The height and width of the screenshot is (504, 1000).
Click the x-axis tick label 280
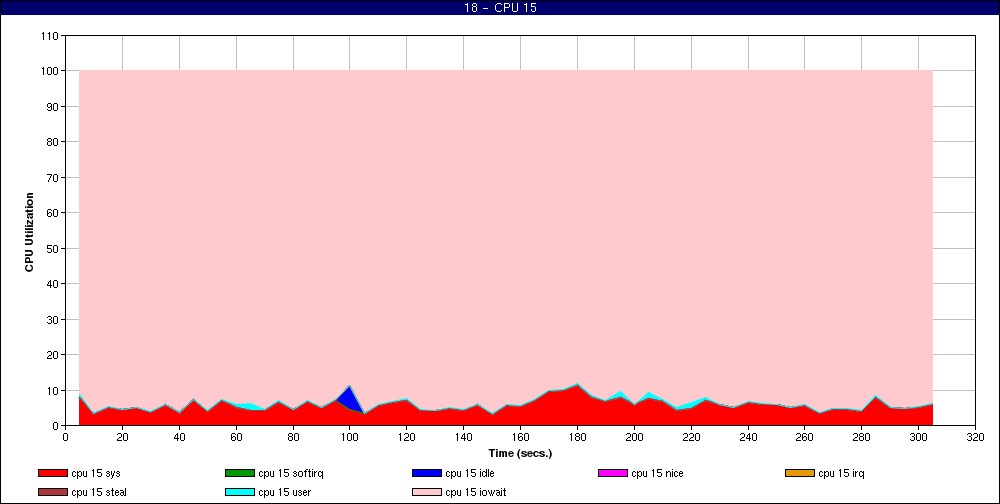[x=862, y=438]
